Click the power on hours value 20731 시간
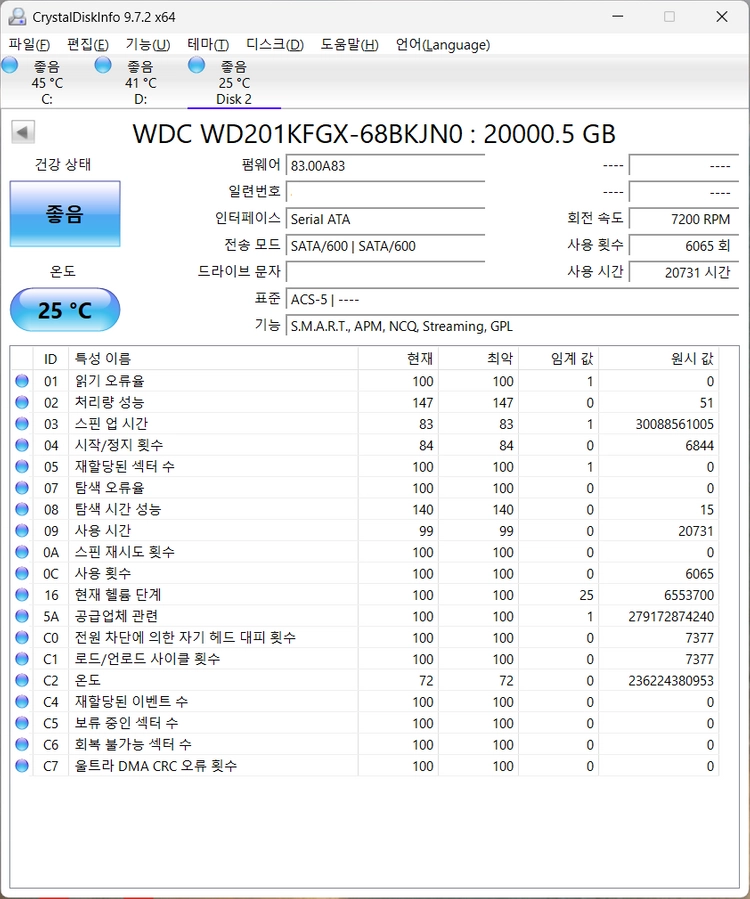 click(x=683, y=272)
